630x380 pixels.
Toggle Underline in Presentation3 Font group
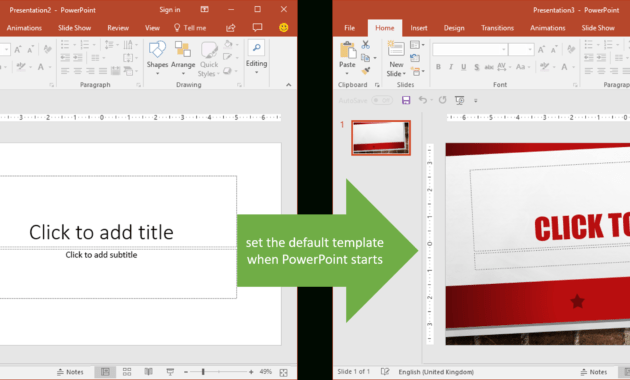pos(464,67)
